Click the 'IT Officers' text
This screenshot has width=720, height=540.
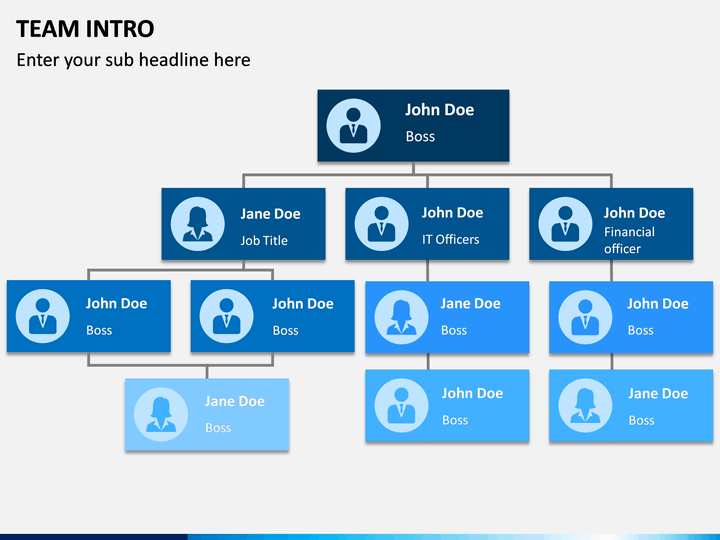coord(450,239)
